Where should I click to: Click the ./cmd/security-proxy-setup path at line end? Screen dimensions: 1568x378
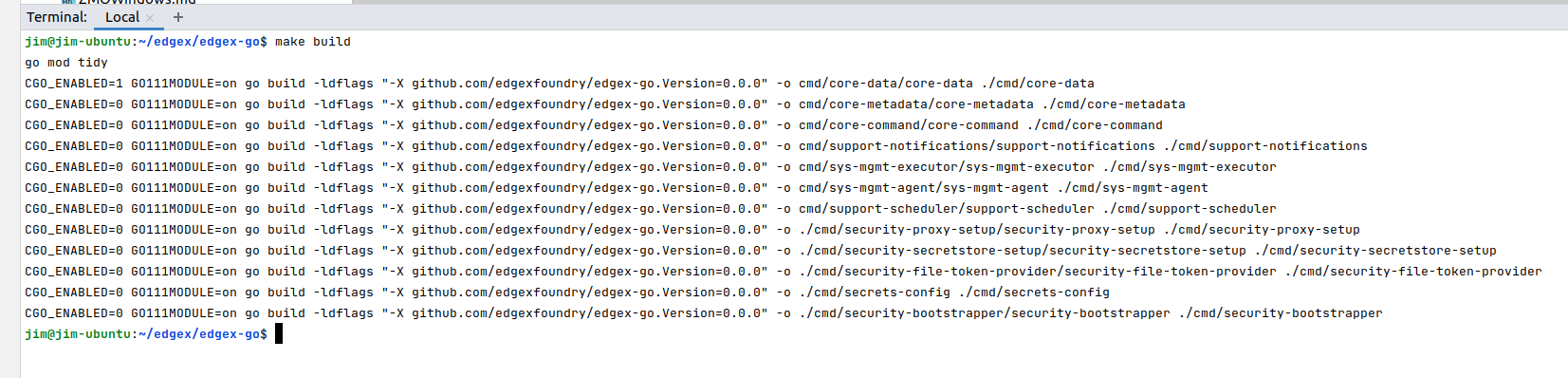pos(1262,230)
